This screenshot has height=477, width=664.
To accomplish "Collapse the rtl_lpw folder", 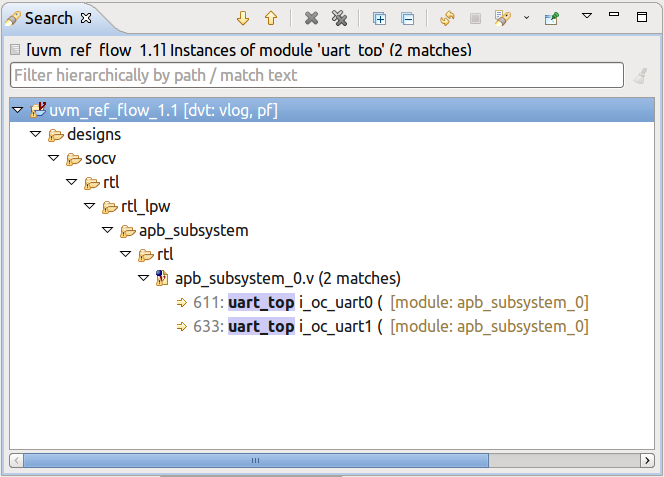I will click(89, 206).
